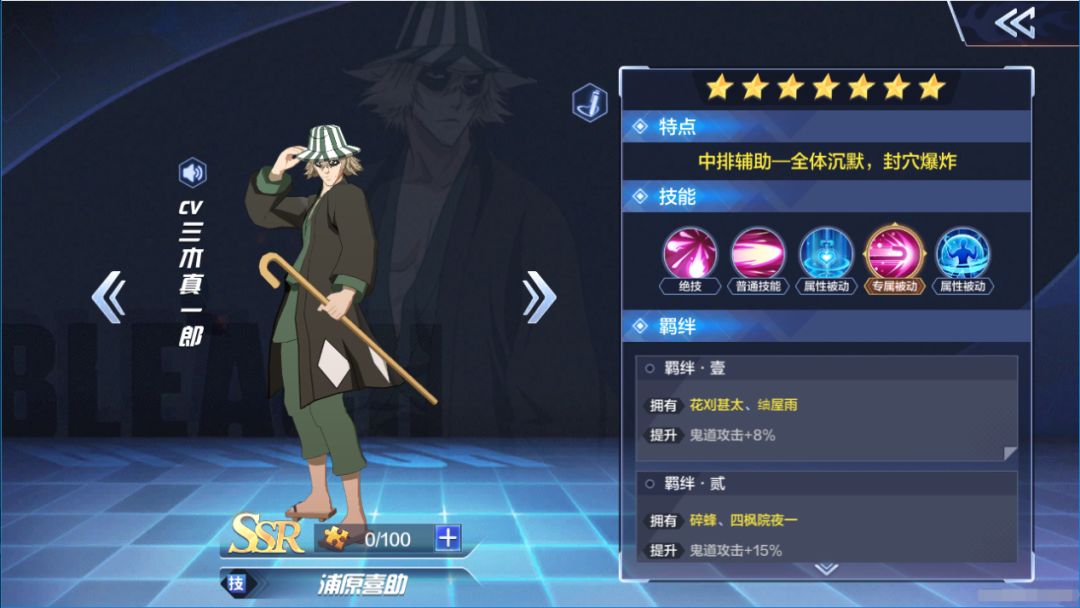Add fragments with the plus button
This screenshot has height=608, width=1080.
pos(448,538)
